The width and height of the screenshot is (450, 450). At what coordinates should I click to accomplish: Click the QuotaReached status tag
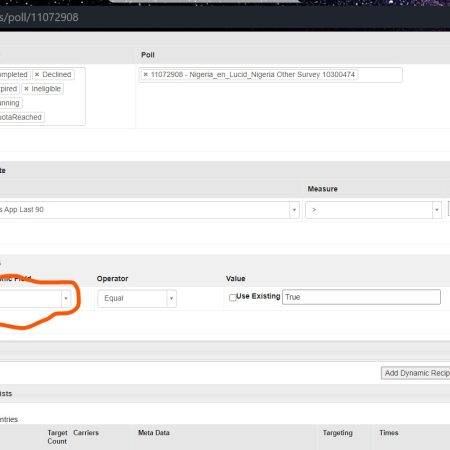[21, 117]
